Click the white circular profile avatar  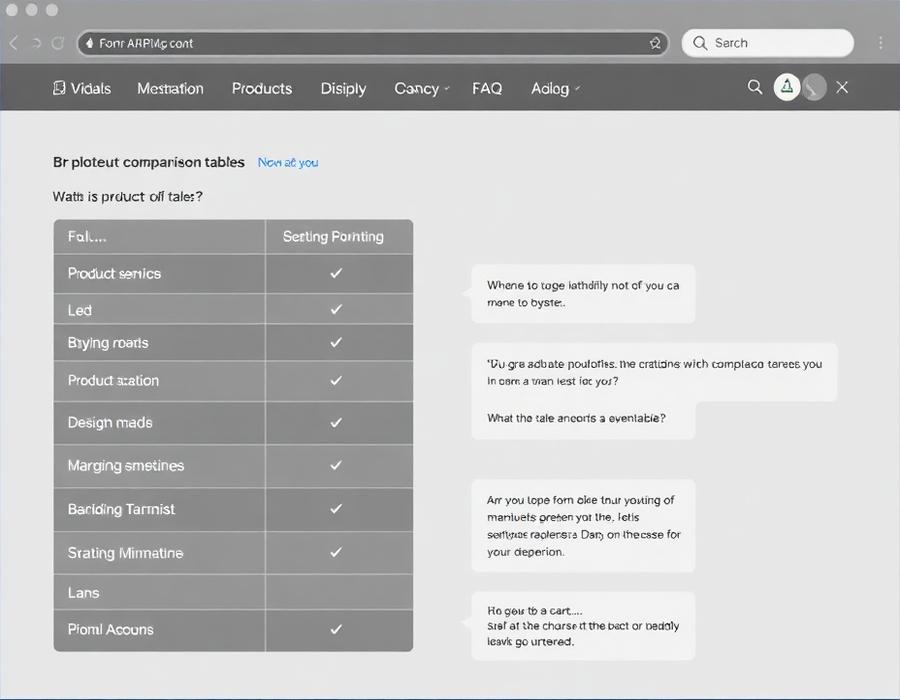click(787, 87)
